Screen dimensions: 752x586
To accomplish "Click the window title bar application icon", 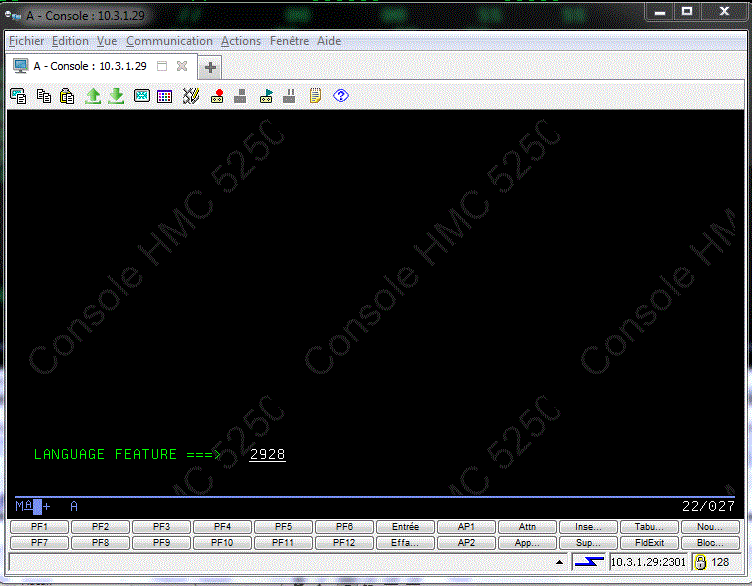I will tap(13, 16).
